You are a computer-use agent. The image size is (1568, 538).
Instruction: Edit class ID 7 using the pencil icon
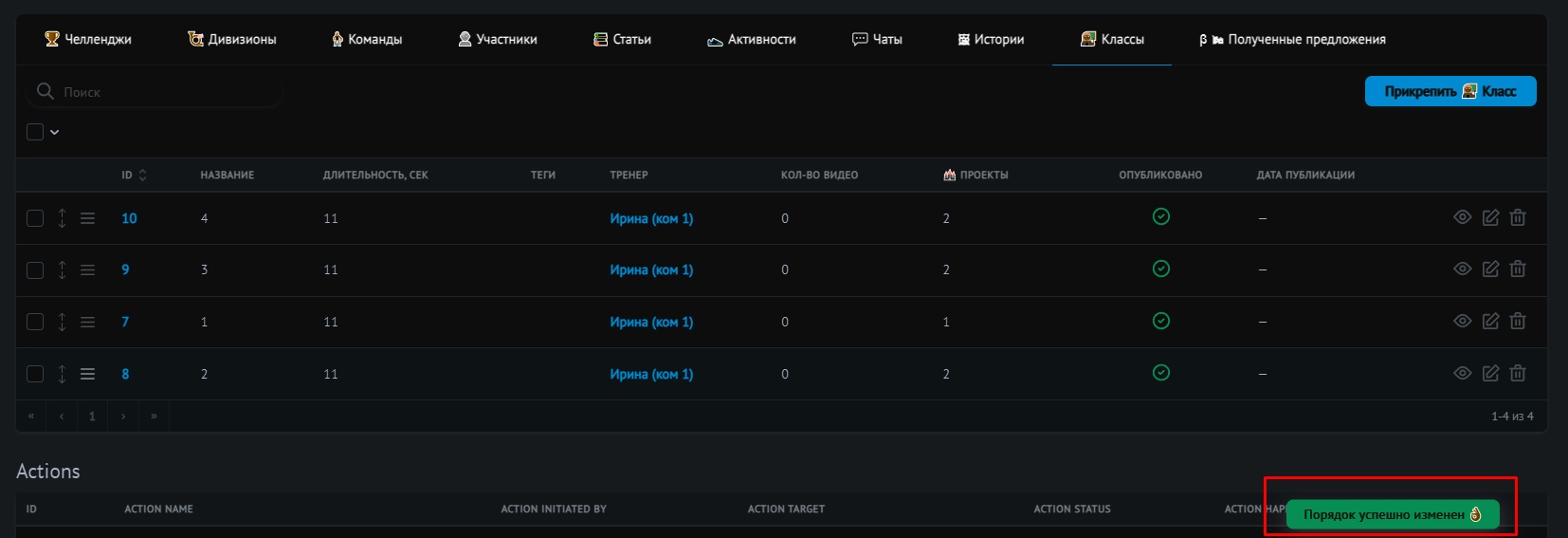1490,322
